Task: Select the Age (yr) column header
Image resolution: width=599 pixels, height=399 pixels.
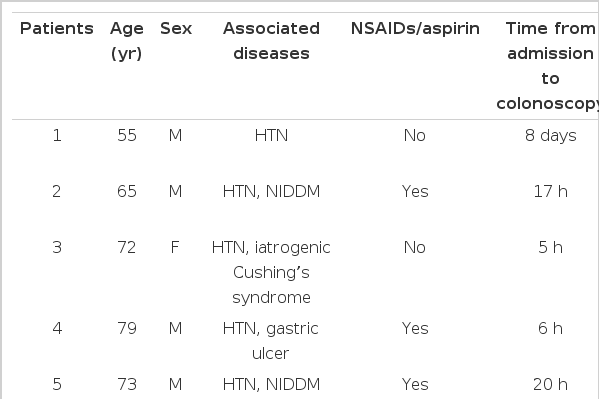Action: [127, 41]
